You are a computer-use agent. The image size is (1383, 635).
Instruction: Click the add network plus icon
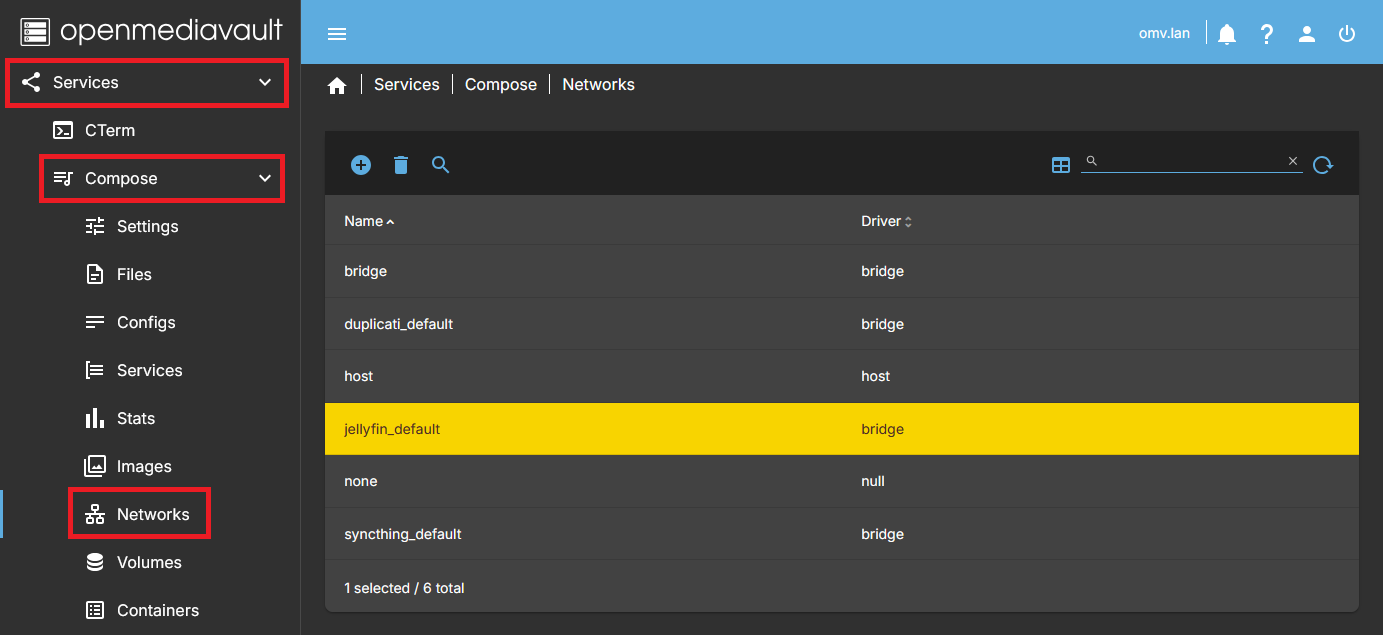click(x=361, y=165)
